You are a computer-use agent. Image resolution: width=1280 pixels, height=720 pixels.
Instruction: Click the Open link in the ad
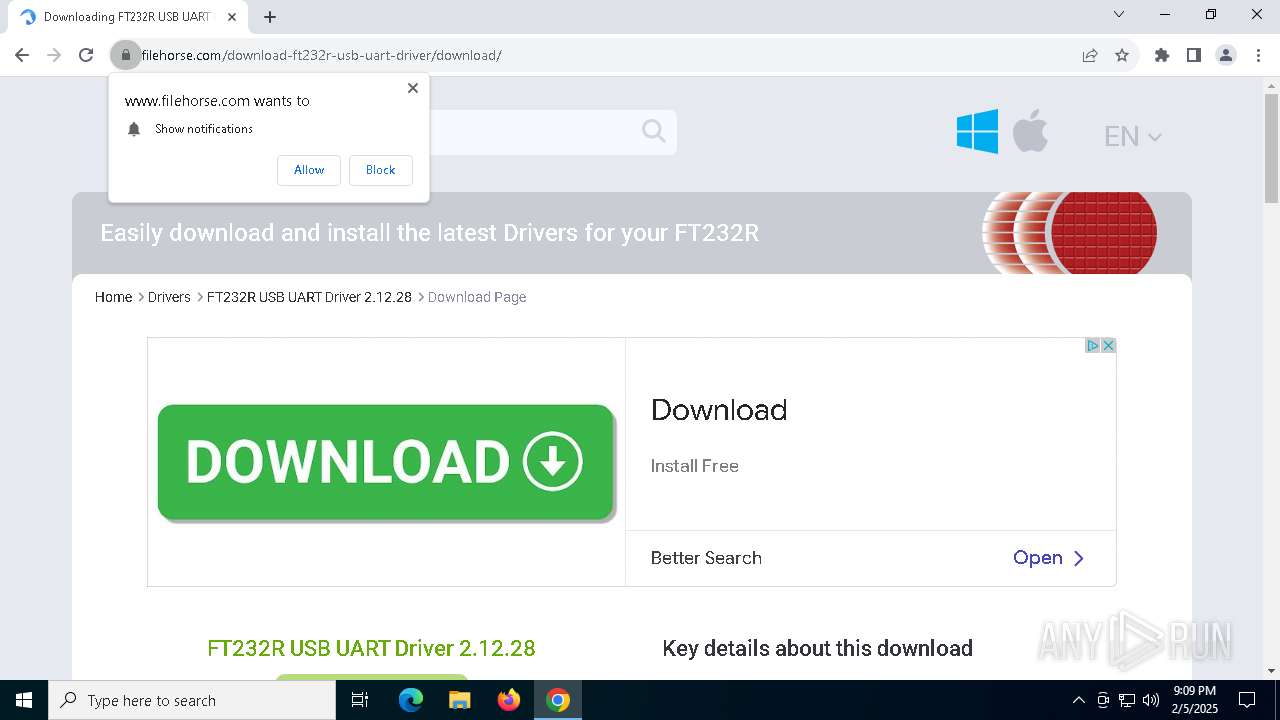click(1049, 558)
